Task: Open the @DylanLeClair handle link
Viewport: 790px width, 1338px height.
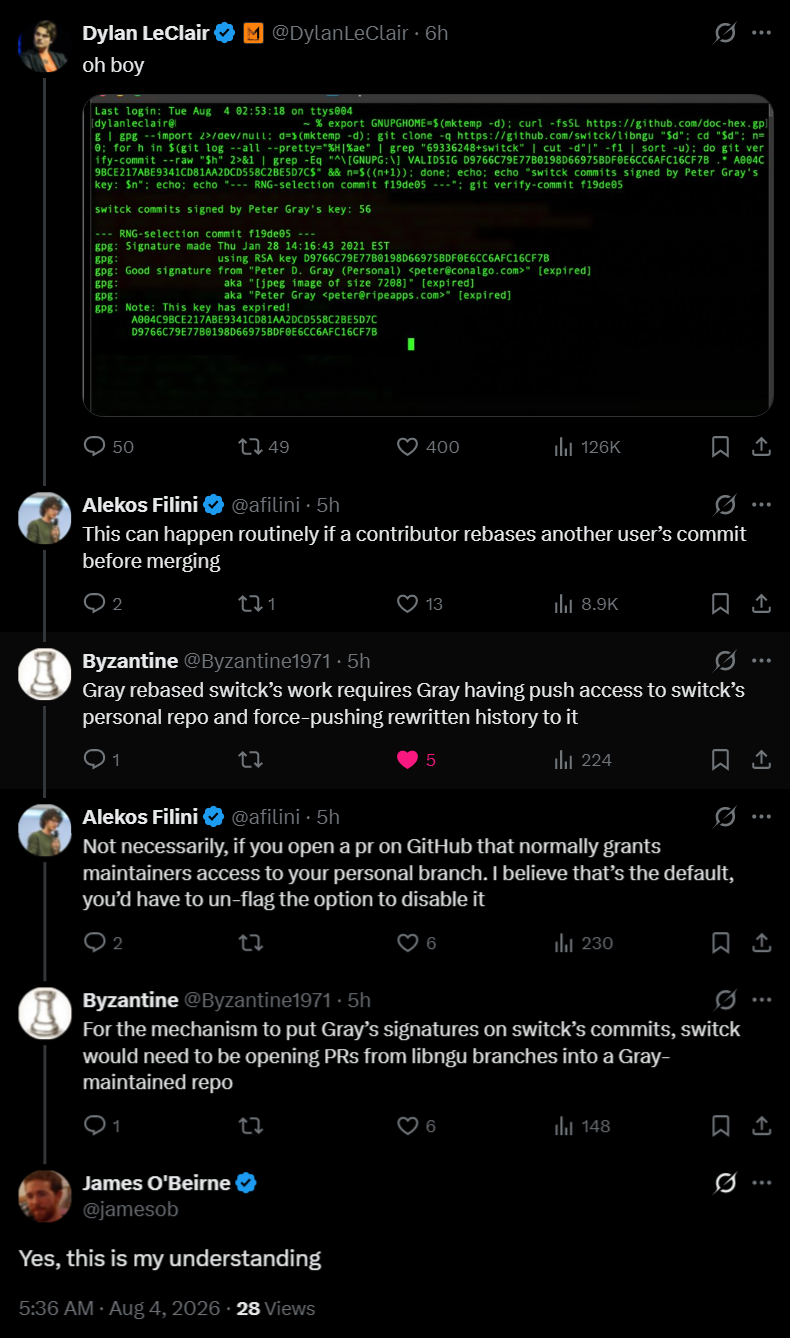Action: point(341,33)
